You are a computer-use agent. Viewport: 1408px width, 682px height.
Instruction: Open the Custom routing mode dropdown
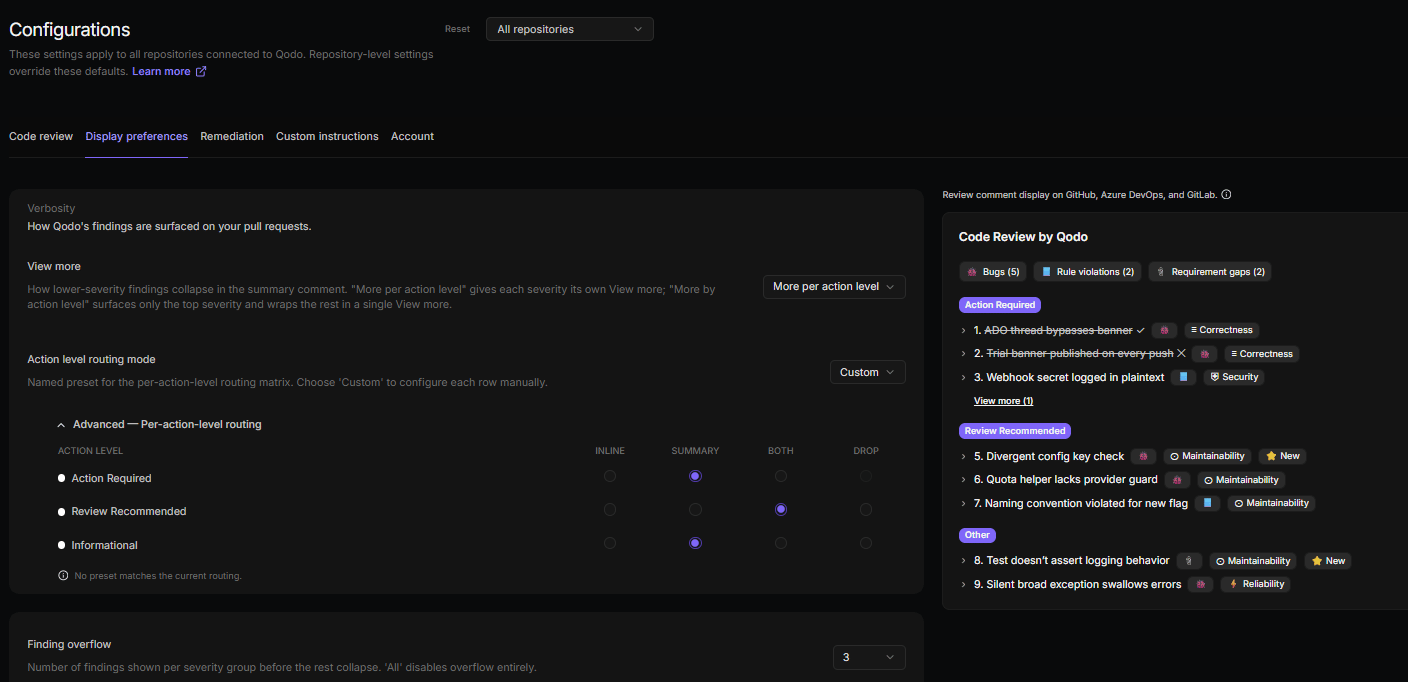pos(868,372)
